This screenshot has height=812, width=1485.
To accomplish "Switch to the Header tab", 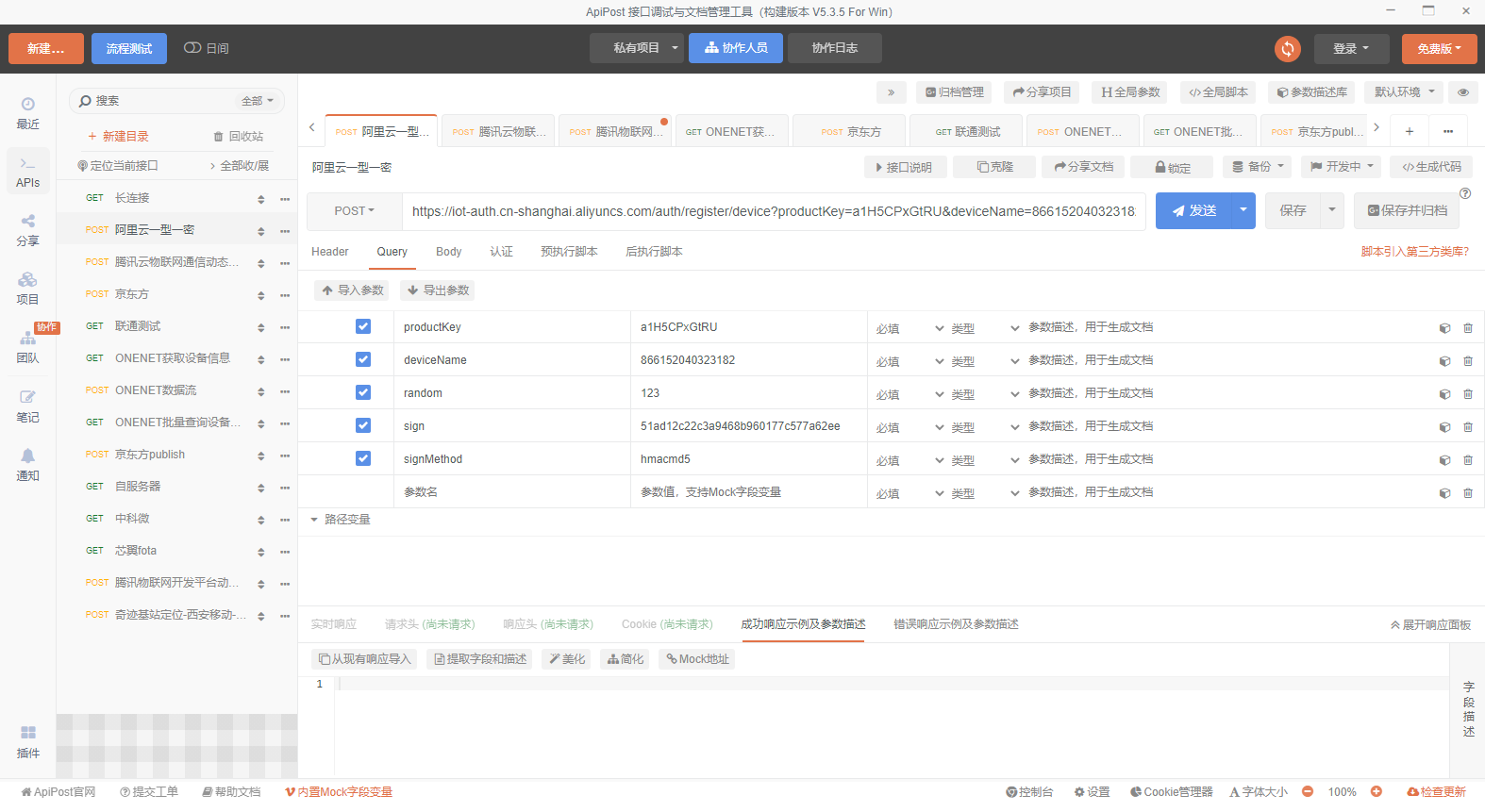I will (x=330, y=252).
